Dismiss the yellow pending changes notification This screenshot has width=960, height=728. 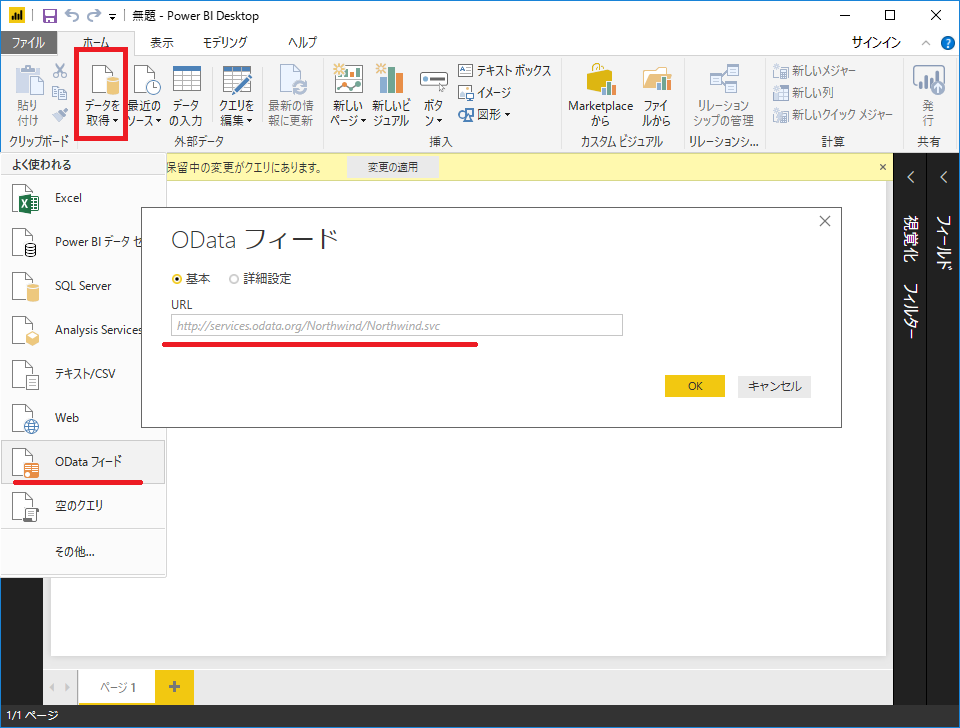883,167
